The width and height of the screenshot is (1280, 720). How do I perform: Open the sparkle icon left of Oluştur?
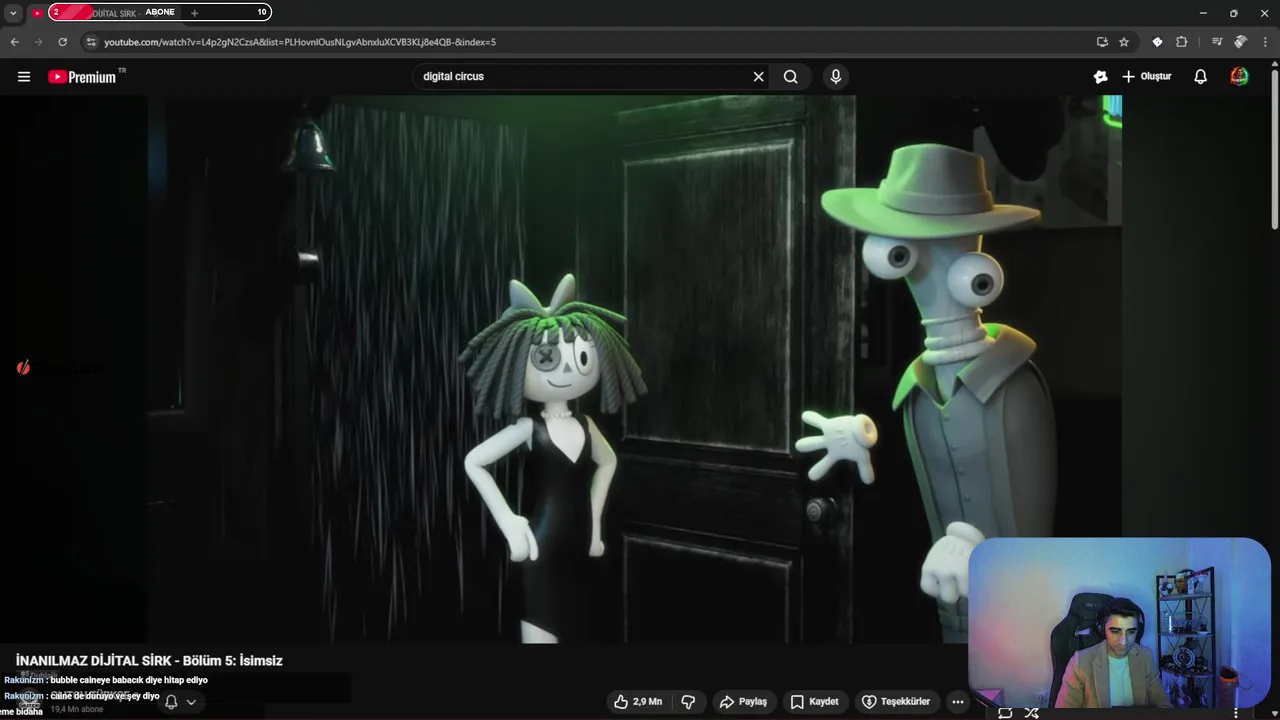click(x=1101, y=77)
